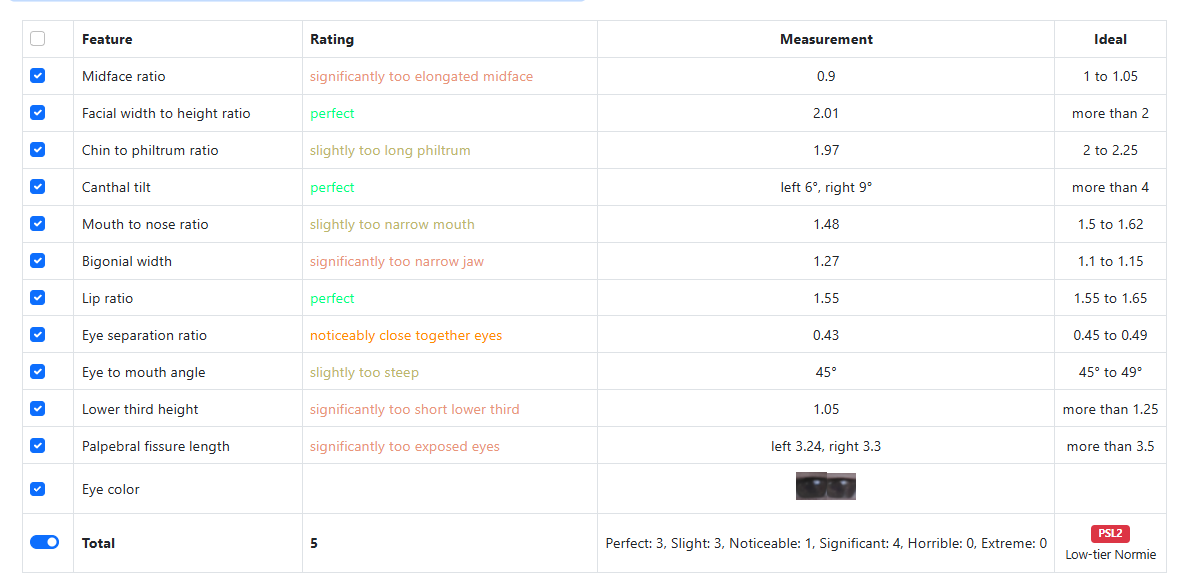Click the red PSL2 badge
Screen dimensions: 1183x582
pos(1110,534)
